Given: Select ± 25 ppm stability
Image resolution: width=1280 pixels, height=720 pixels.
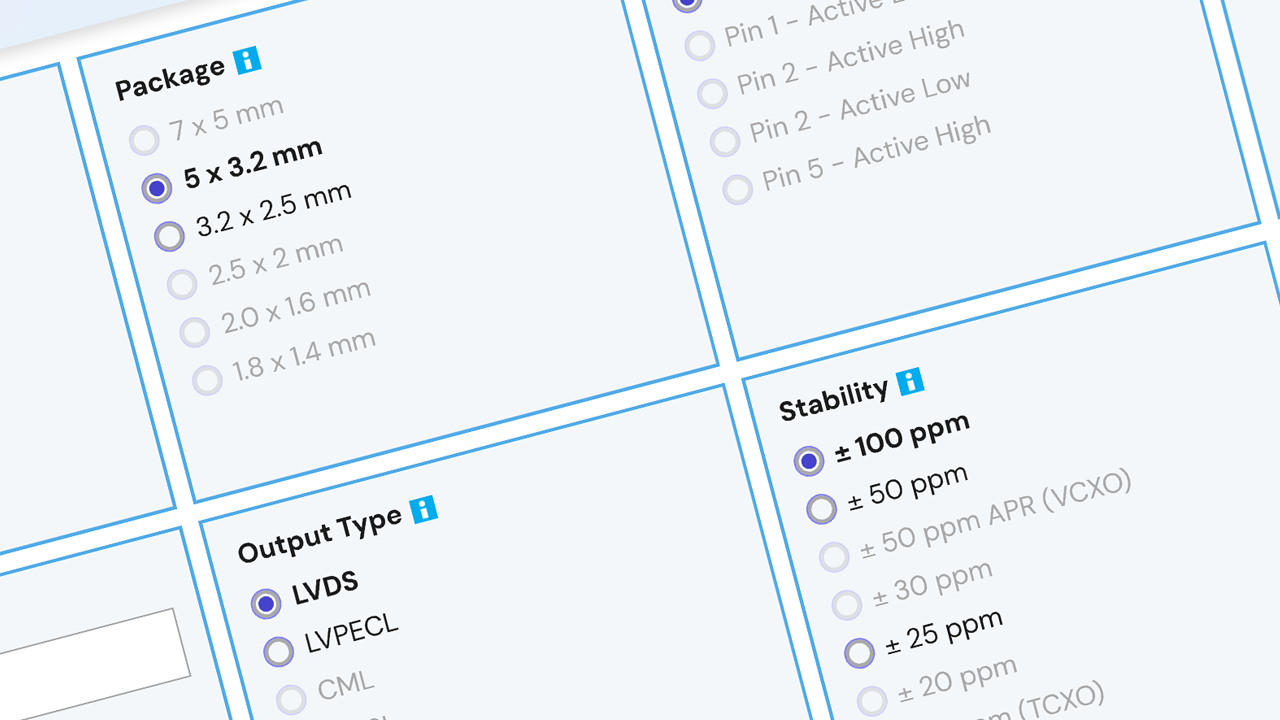Looking at the screenshot, I should tap(859, 653).
